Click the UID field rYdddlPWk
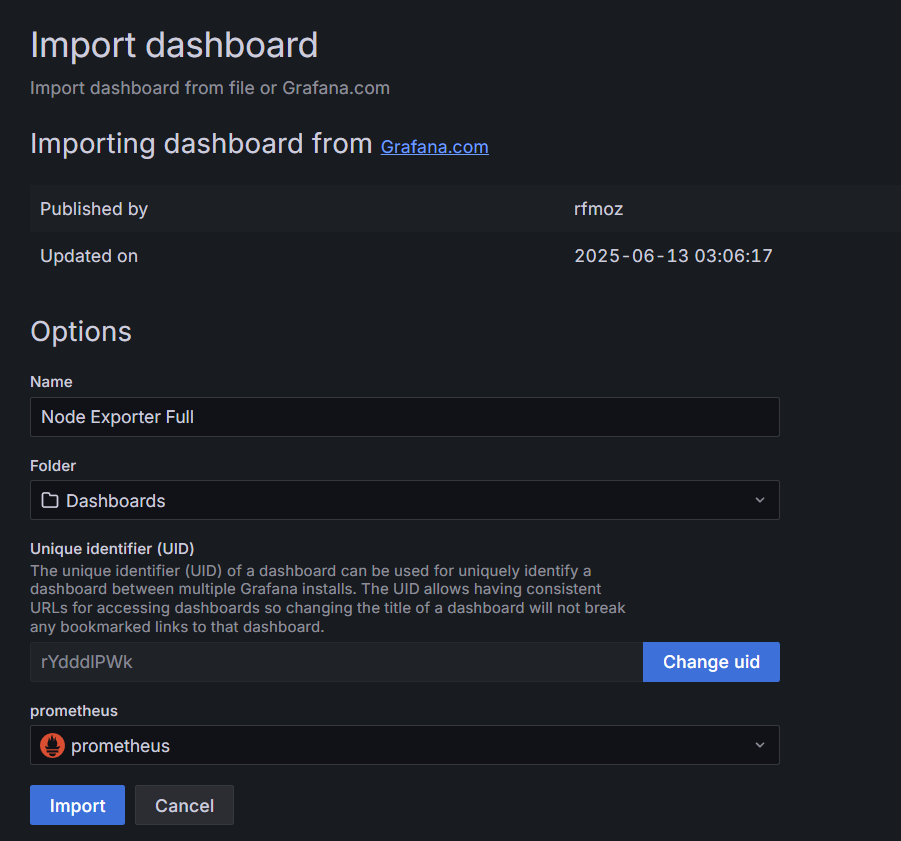The height and width of the screenshot is (841, 901). [336, 662]
